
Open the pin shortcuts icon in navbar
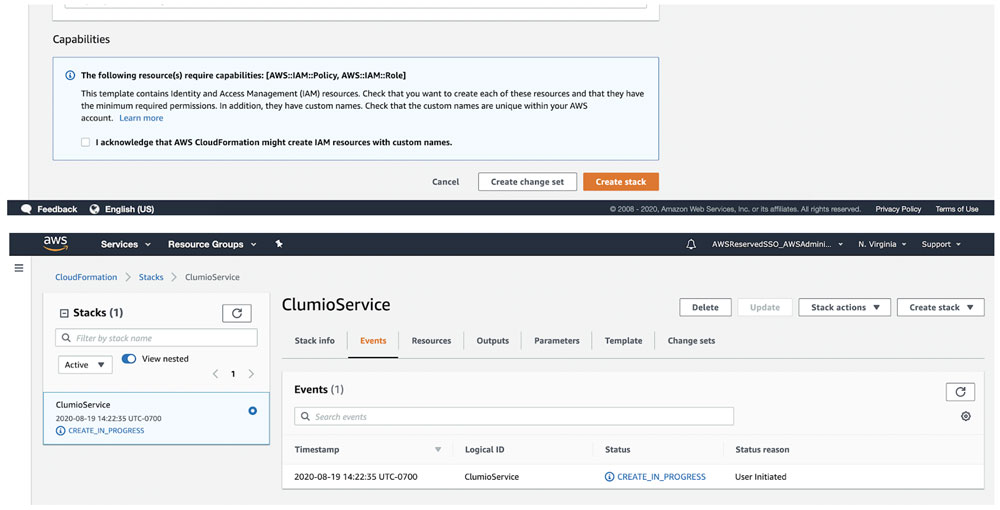coord(279,244)
